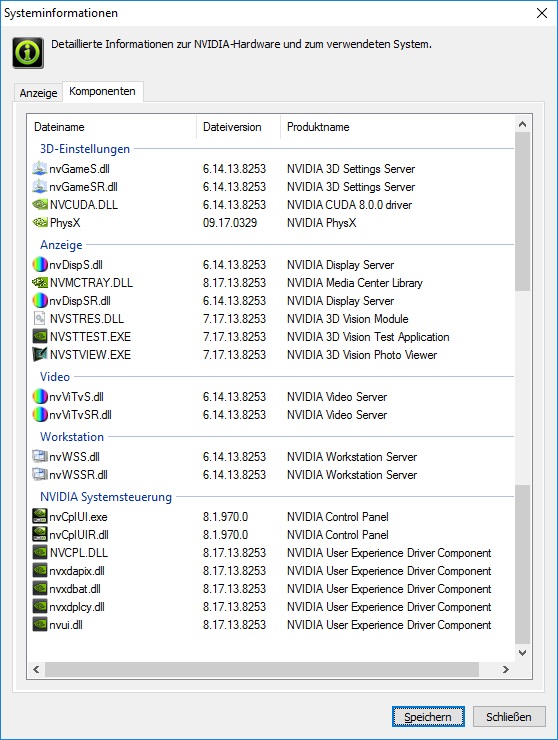Click the horizontal scrollbar thumb
The image size is (558, 740).
(262, 669)
